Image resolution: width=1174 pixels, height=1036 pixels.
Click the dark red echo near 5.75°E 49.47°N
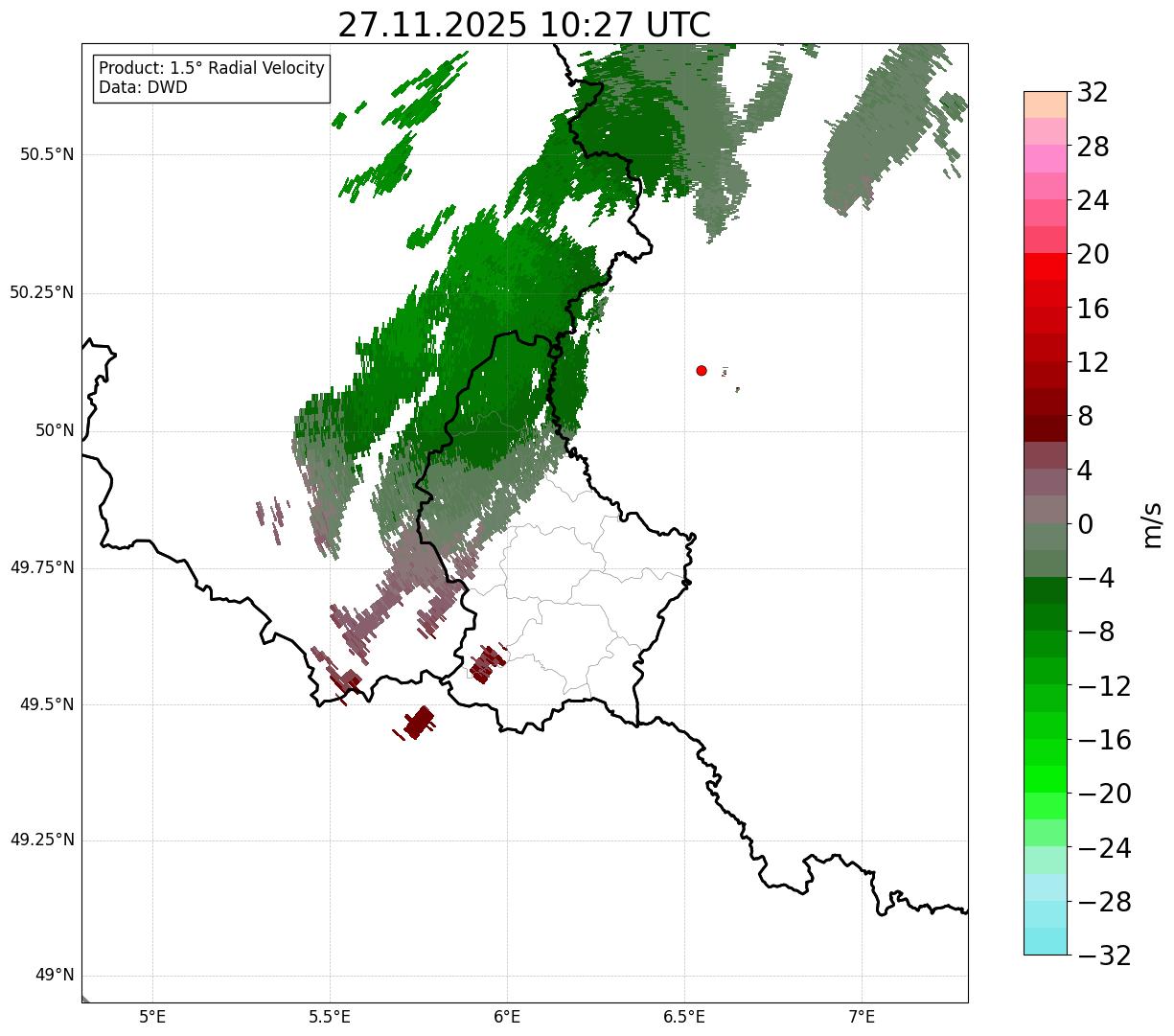coord(418,723)
